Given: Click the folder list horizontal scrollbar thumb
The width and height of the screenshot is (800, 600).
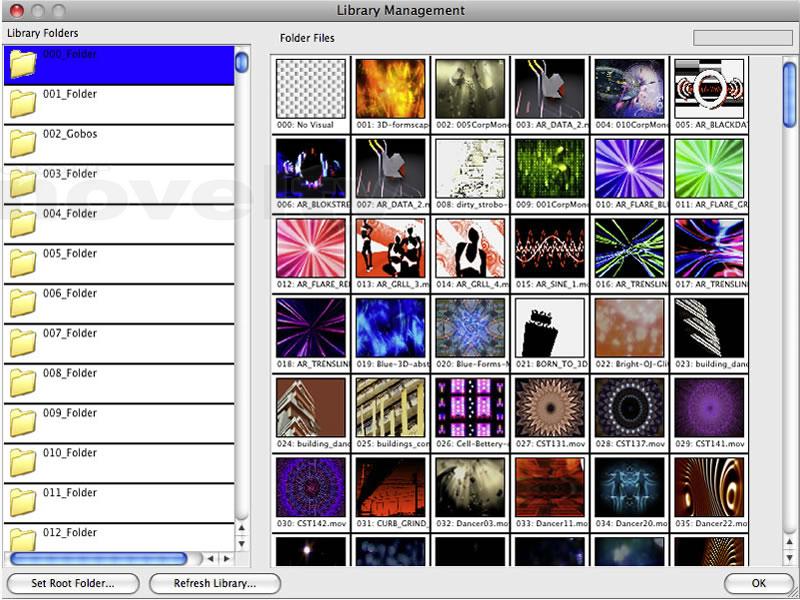Looking at the screenshot, I should pyautogui.click(x=98, y=558).
